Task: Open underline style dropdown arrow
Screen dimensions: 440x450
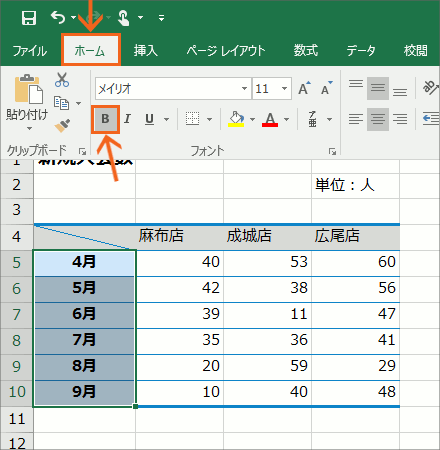Action: click(x=166, y=119)
